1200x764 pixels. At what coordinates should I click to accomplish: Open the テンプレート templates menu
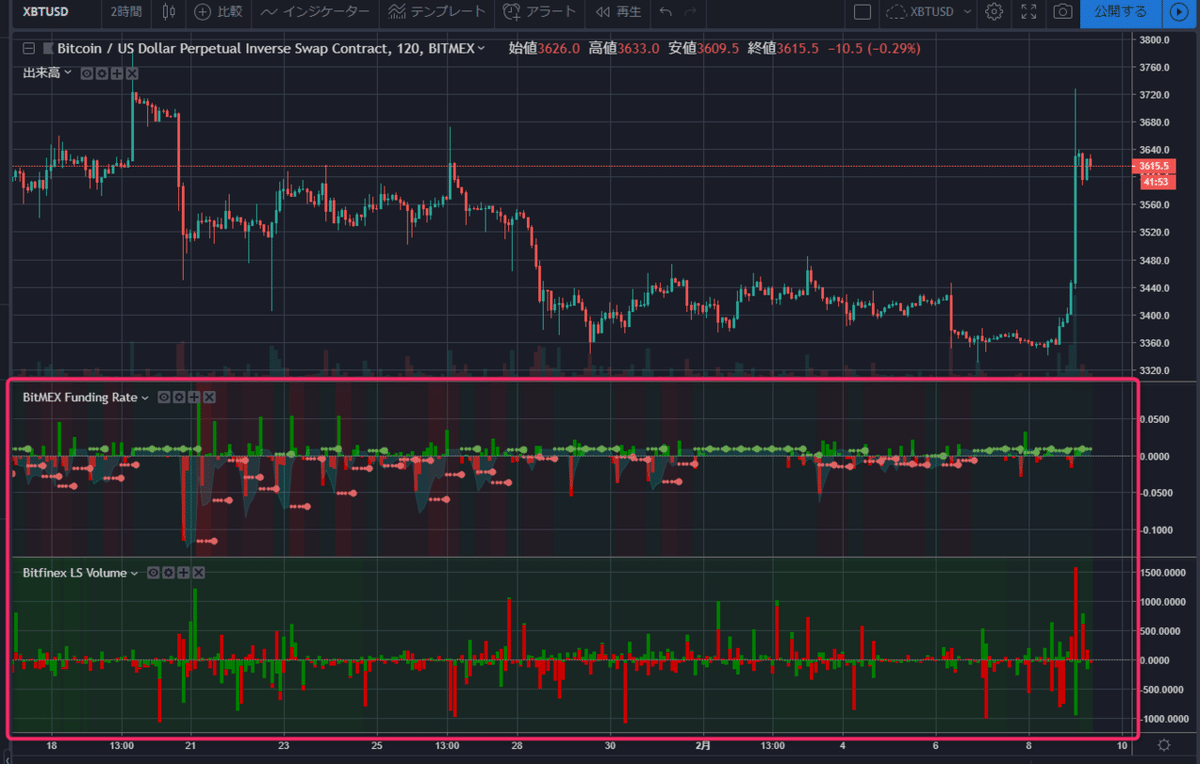[436, 12]
